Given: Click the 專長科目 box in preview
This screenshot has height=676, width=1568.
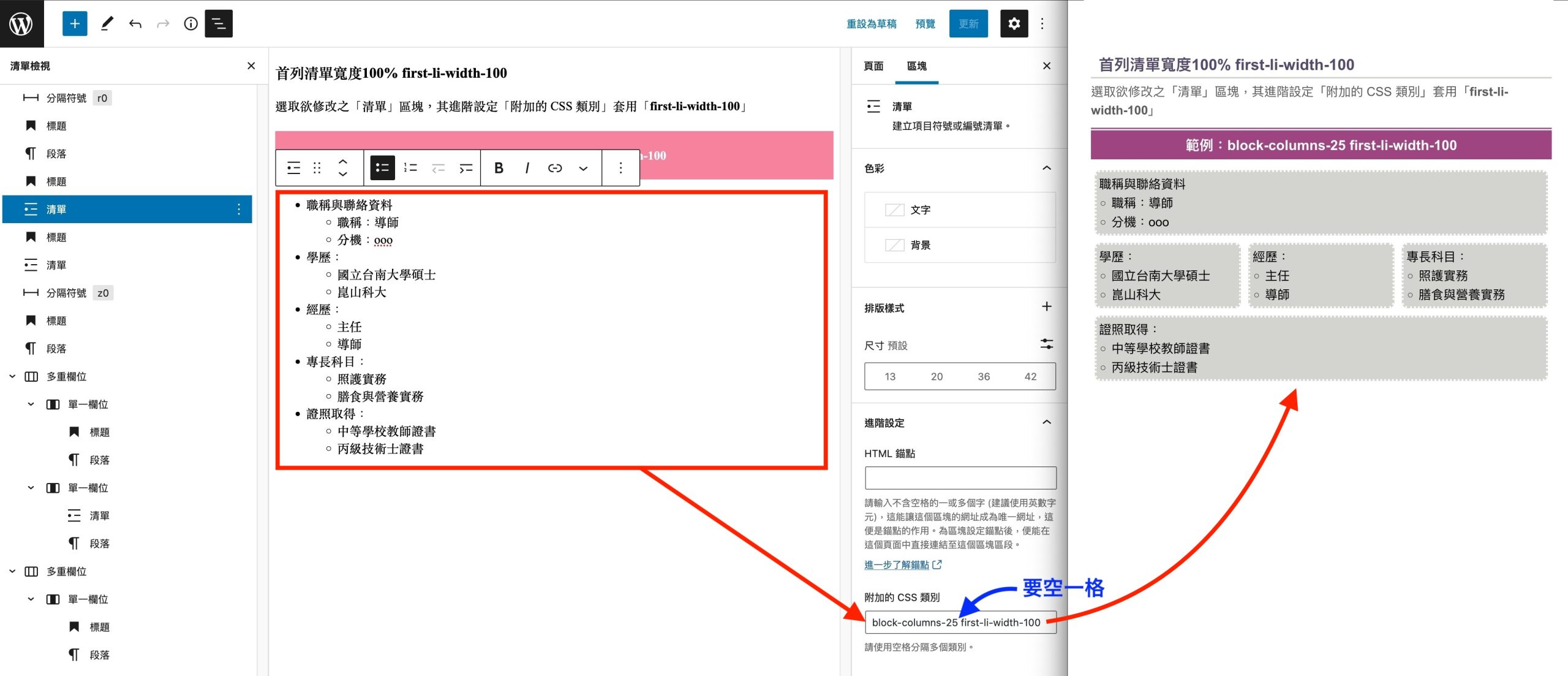Looking at the screenshot, I should tap(1475, 276).
